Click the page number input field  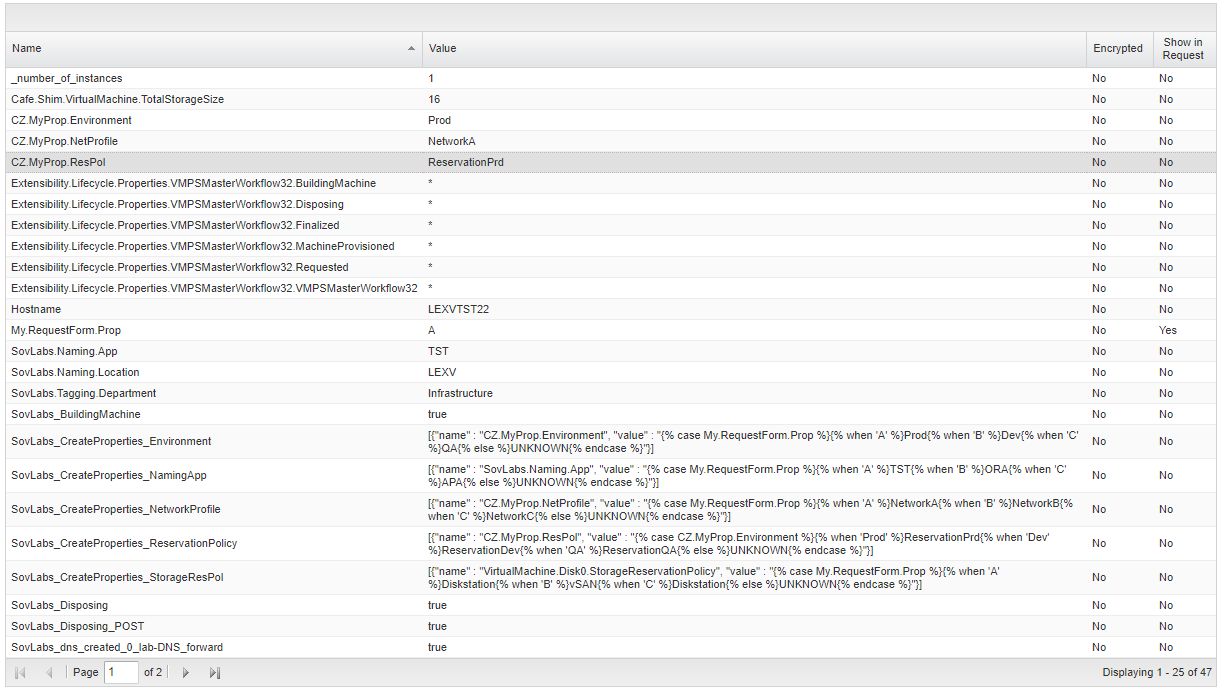122,673
